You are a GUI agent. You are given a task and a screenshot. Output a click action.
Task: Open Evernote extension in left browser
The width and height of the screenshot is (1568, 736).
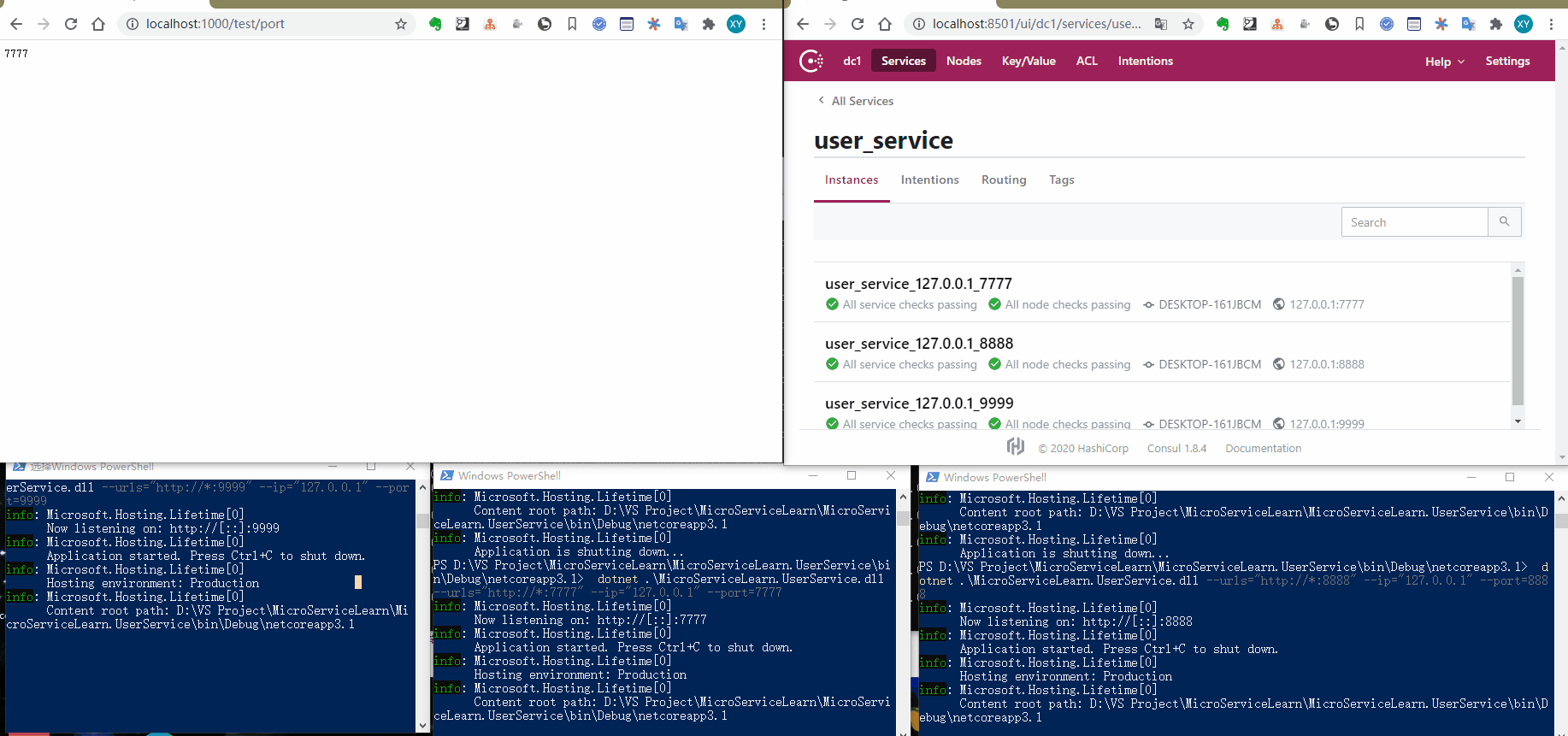coord(435,24)
